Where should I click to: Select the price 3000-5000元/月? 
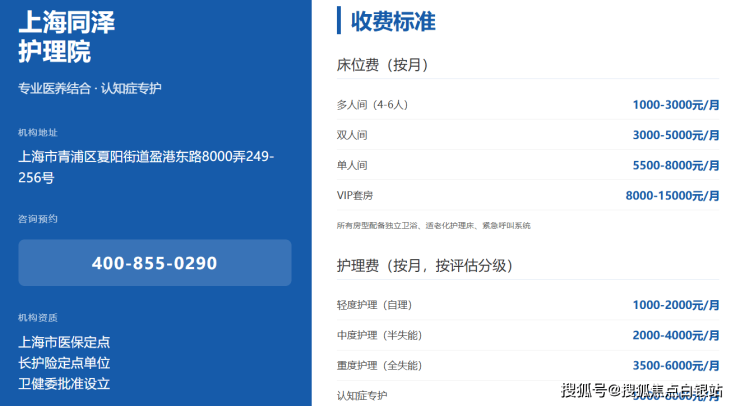[x=676, y=135]
